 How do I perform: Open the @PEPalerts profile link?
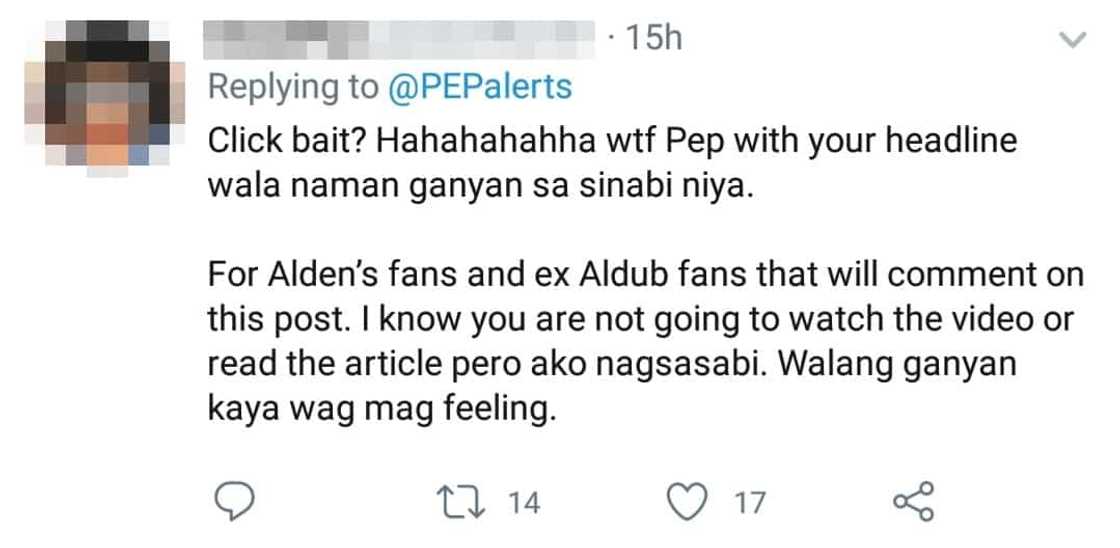(x=480, y=87)
